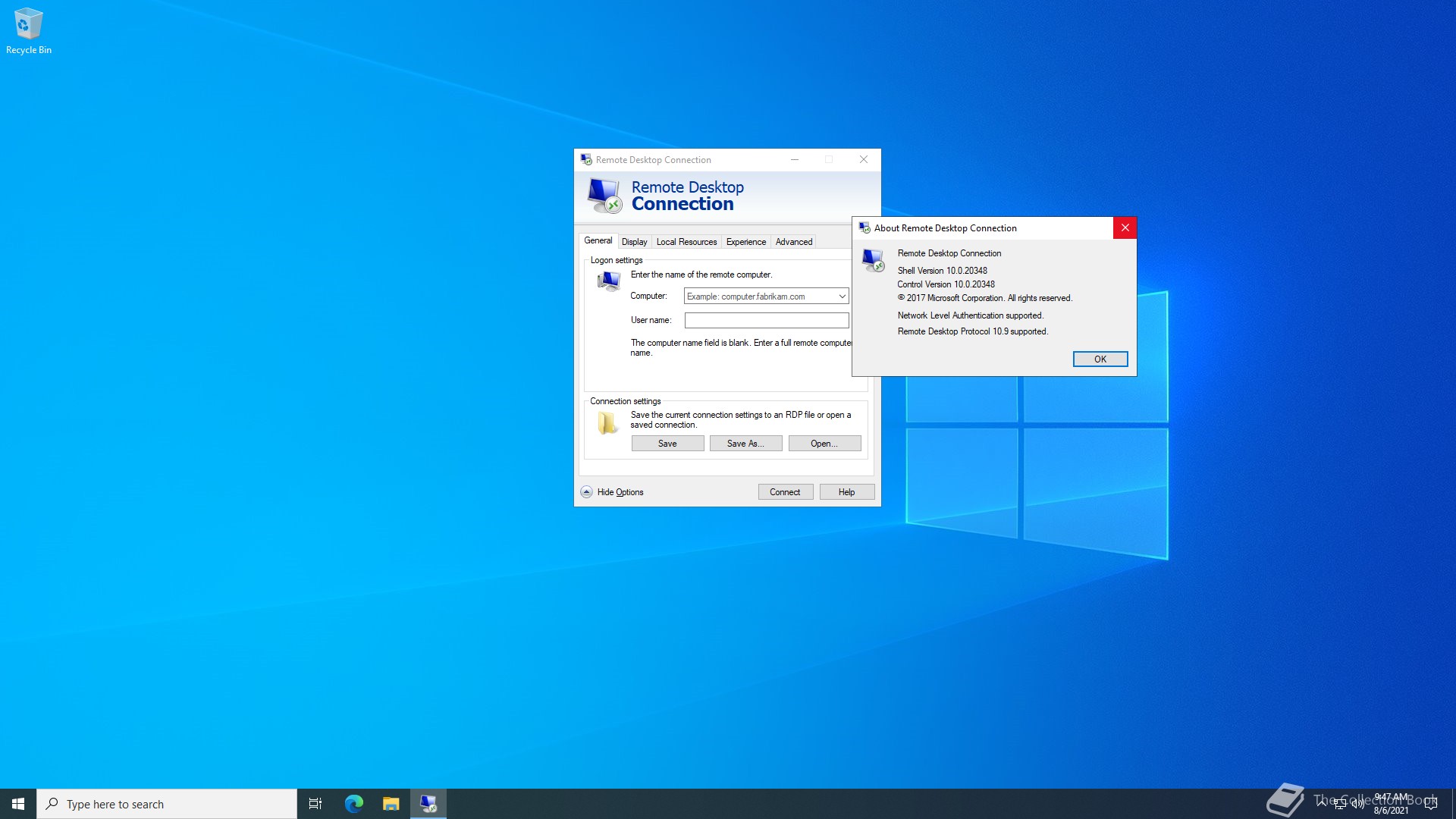Open File Explorer from the taskbar

pos(391,804)
